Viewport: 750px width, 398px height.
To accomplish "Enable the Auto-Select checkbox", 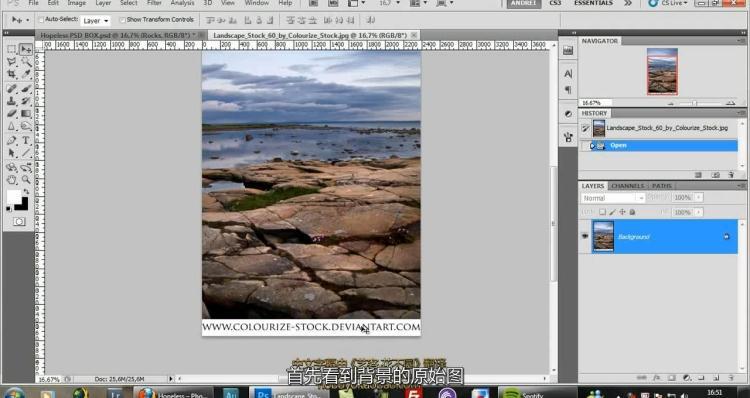I will 41,20.
